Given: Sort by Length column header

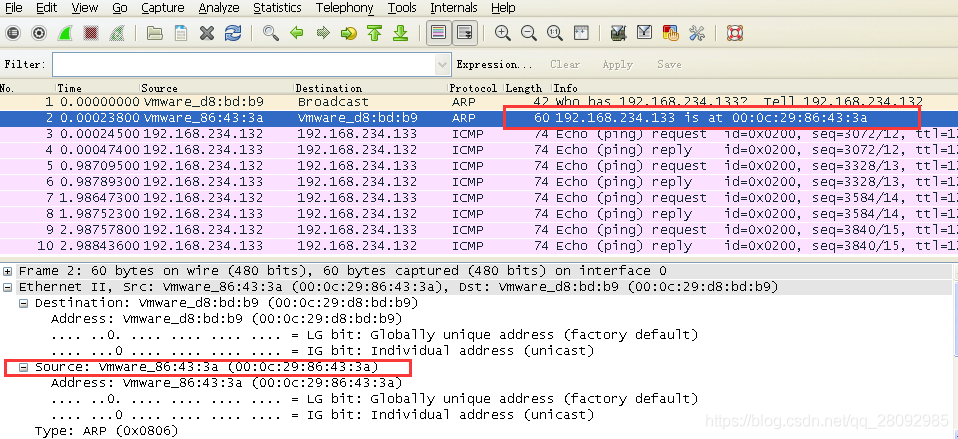Looking at the screenshot, I should (x=527, y=88).
